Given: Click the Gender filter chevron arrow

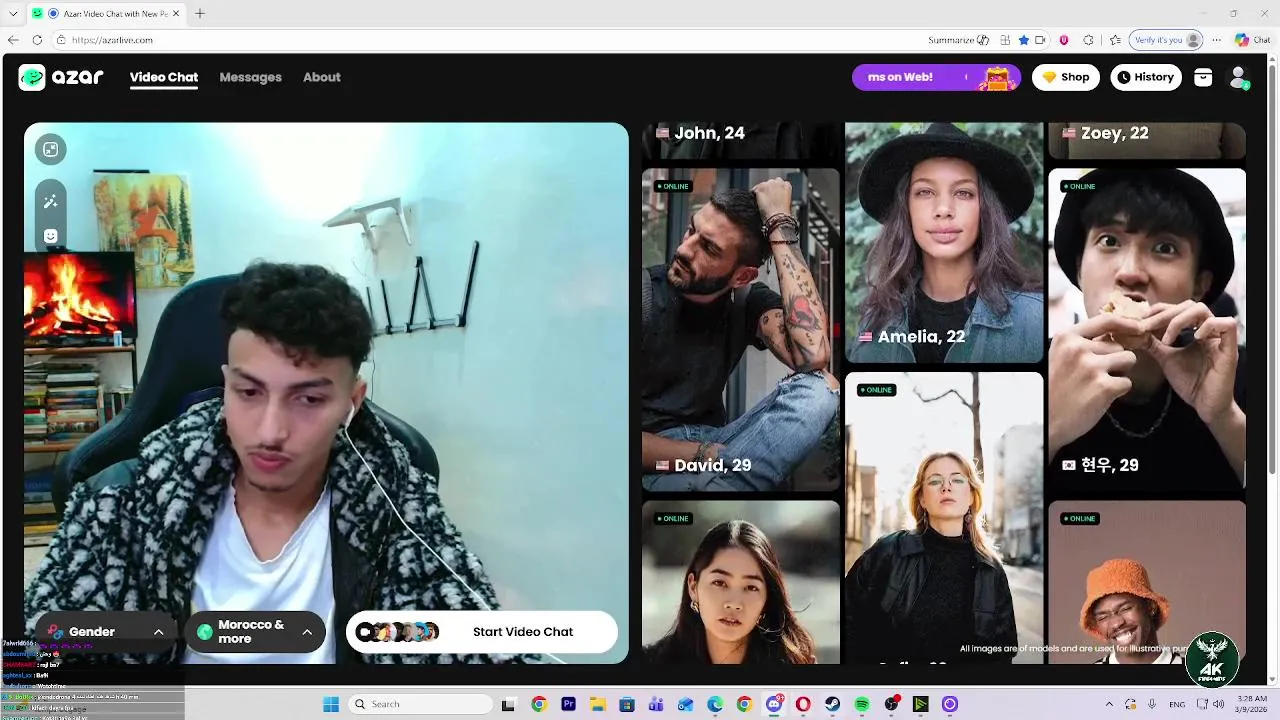Looking at the screenshot, I should (x=158, y=632).
